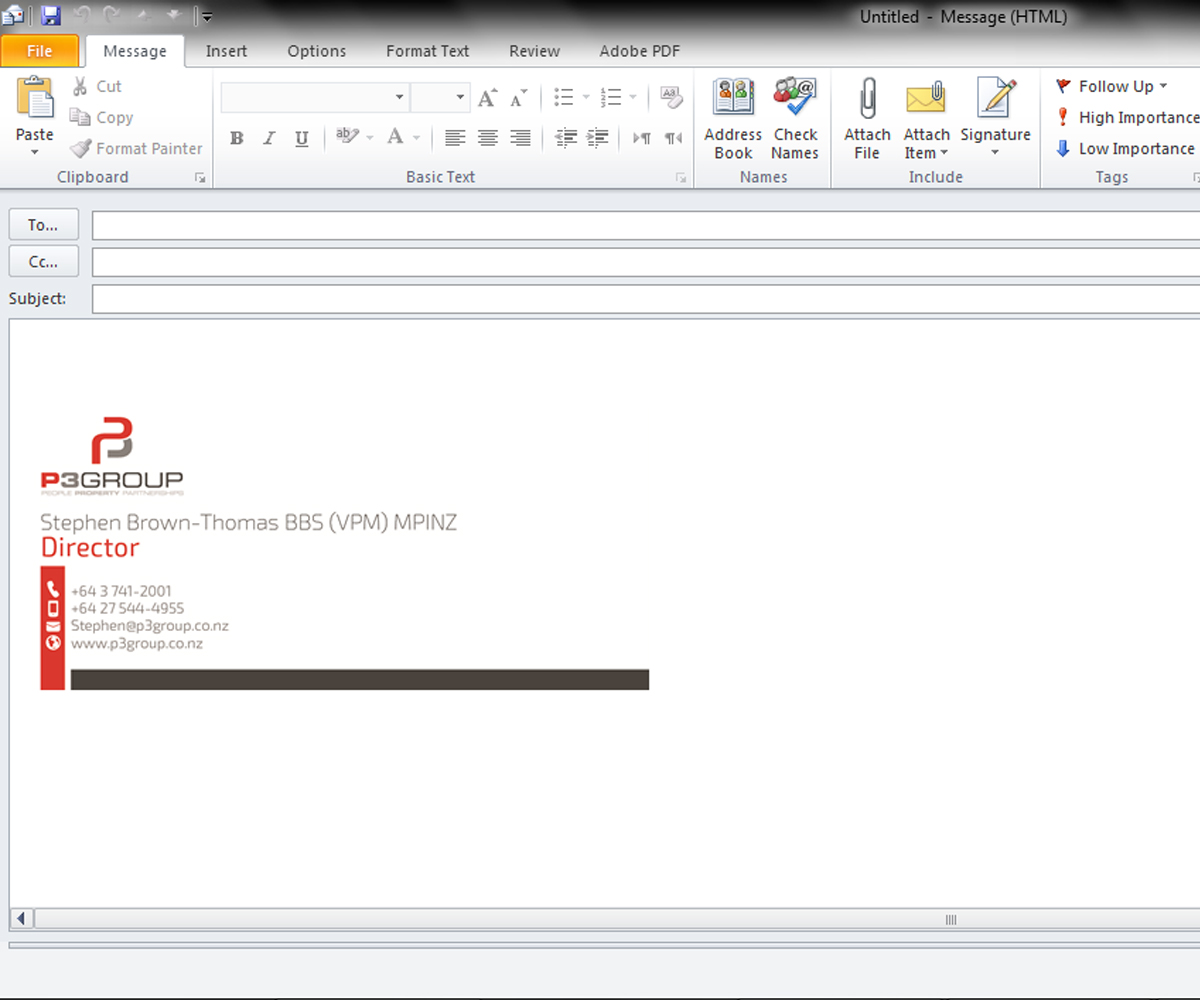Click the Stephen@p3group.co.nz email address

pos(150,626)
